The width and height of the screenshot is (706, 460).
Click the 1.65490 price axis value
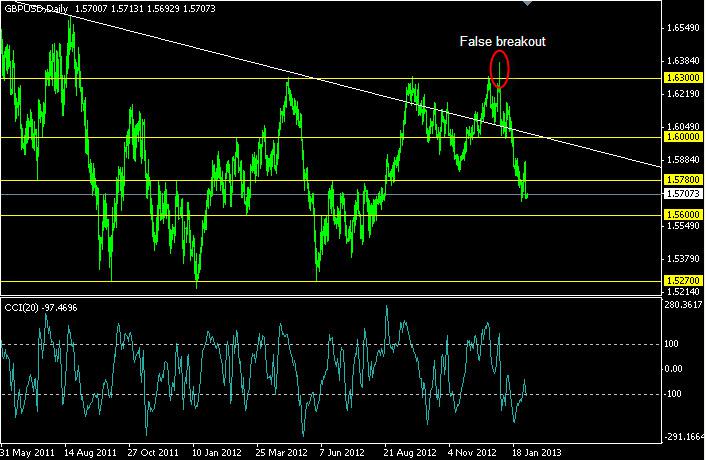pyautogui.click(x=683, y=28)
